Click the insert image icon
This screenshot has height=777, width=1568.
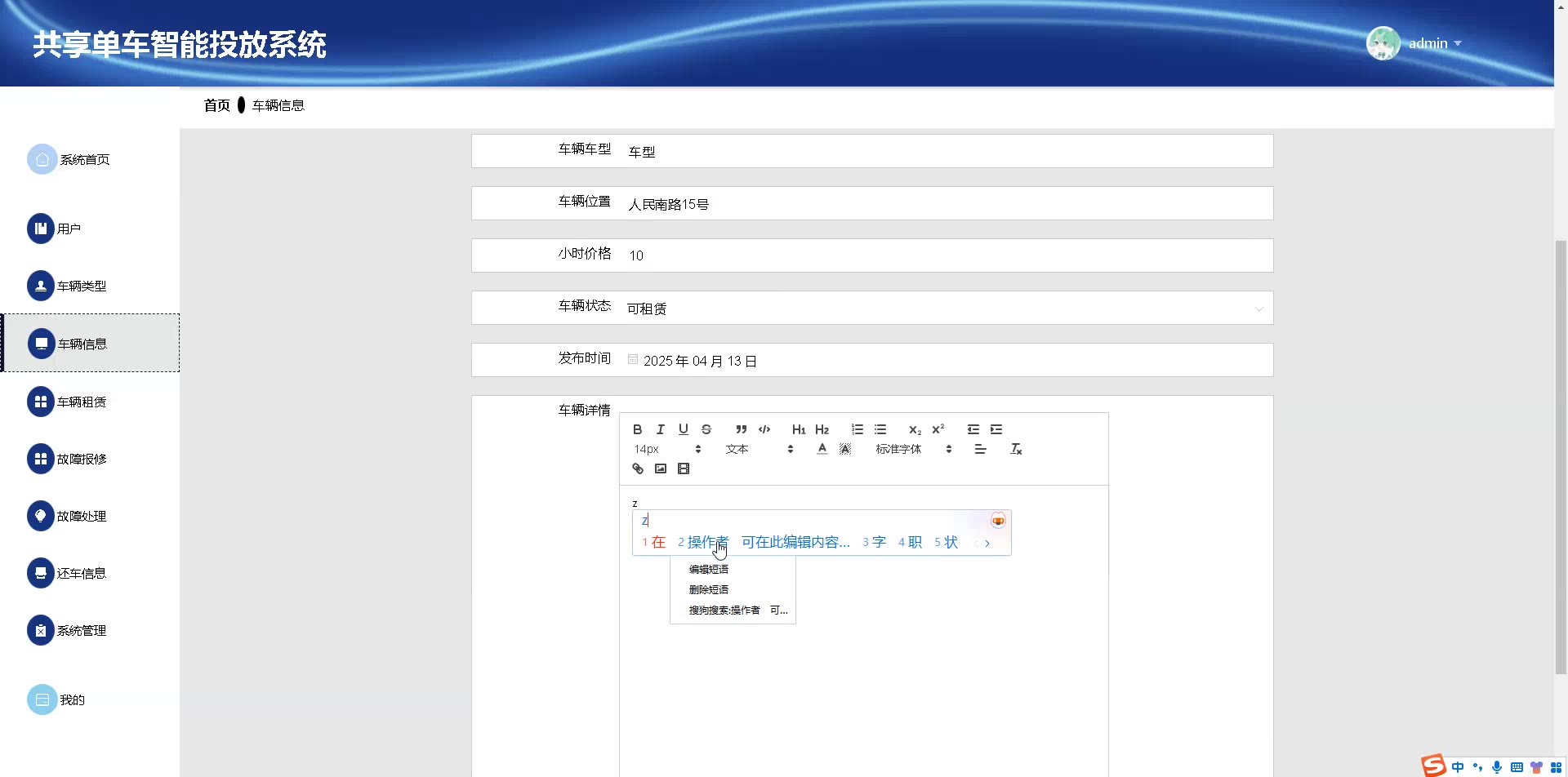click(661, 468)
